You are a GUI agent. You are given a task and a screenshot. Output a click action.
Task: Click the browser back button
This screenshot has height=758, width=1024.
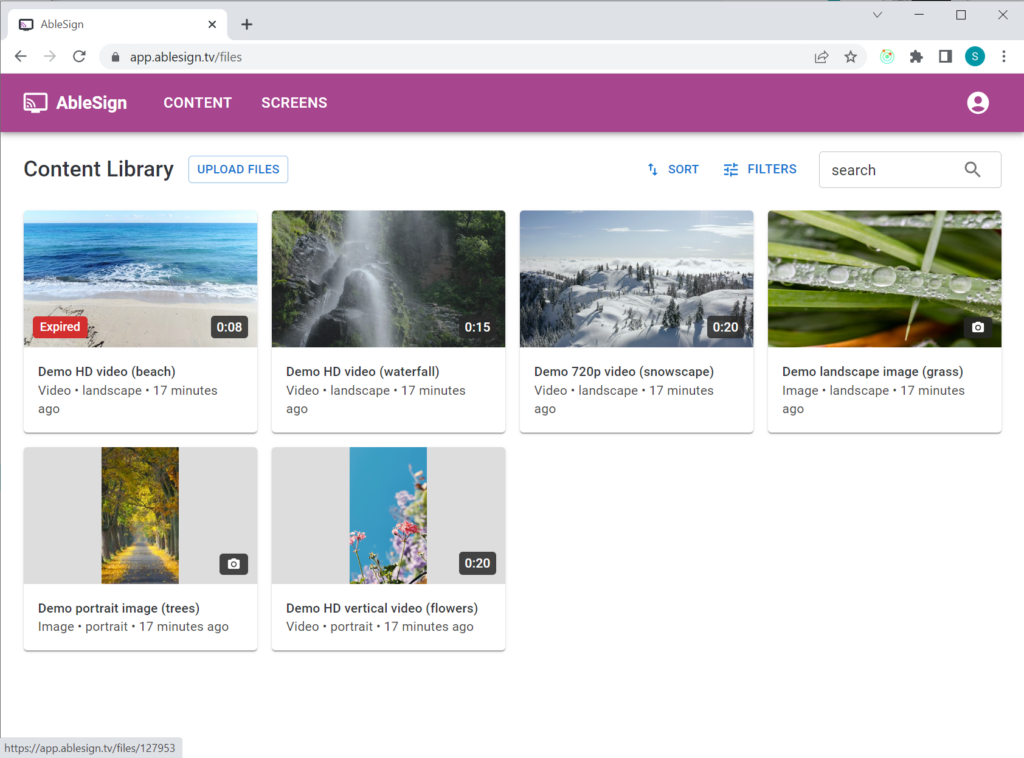coord(20,57)
